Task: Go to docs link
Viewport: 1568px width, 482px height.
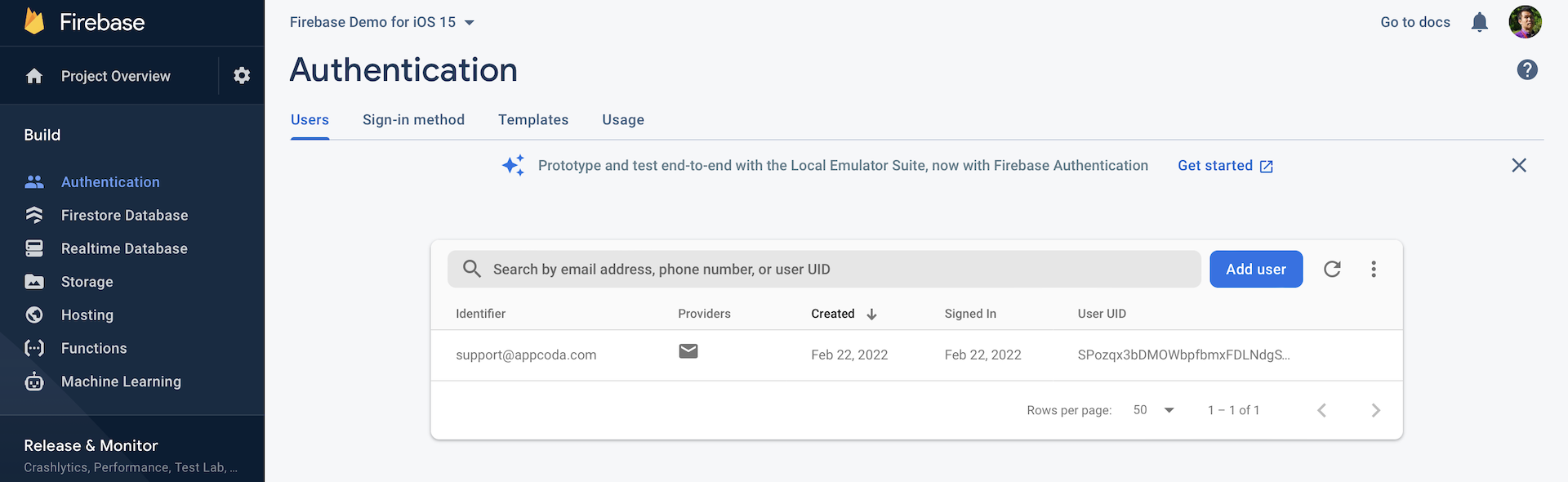Action: coord(1414,22)
